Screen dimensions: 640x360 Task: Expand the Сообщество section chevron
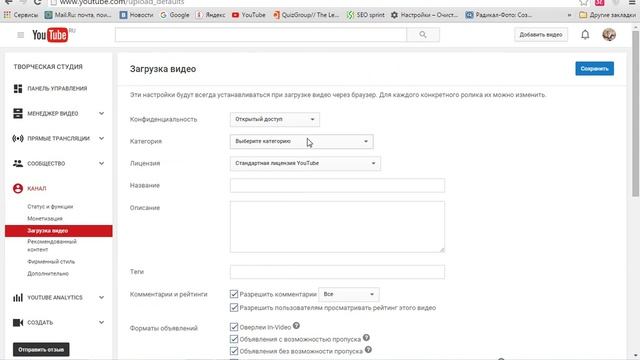click(101, 163)
